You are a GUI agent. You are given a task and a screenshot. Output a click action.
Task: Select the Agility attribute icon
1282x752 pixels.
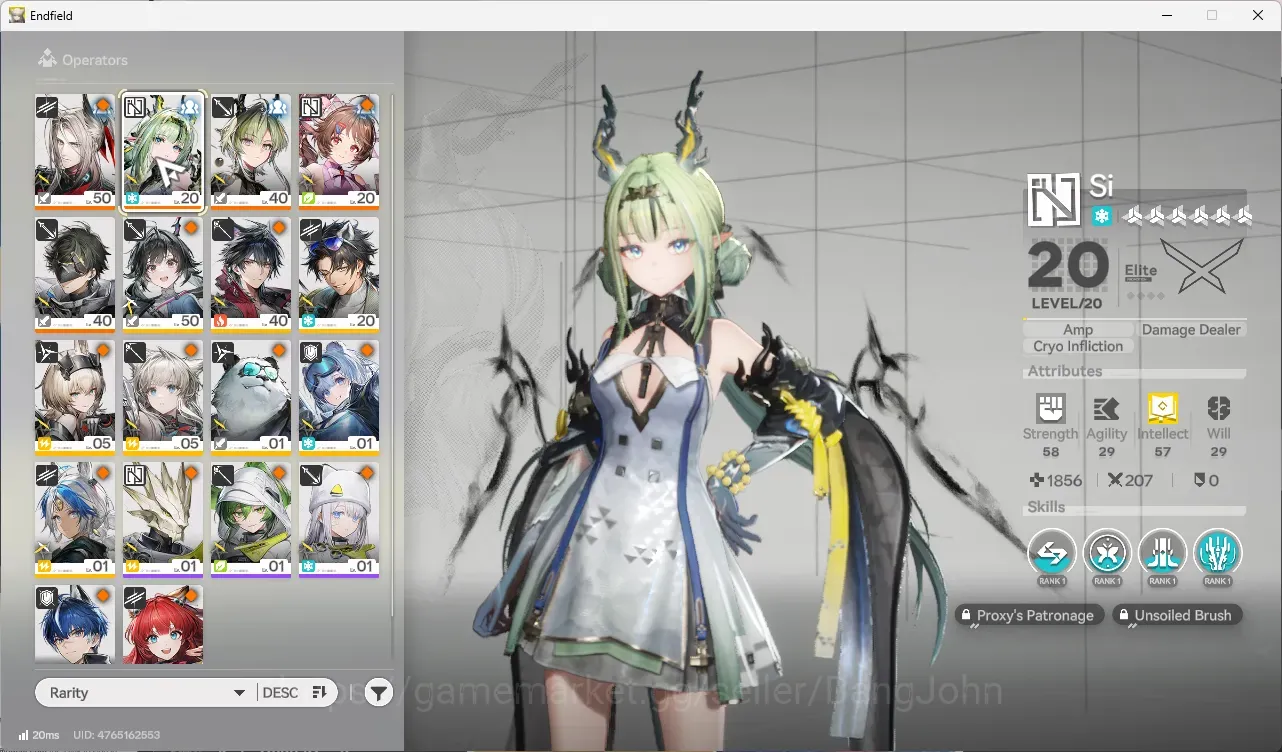(1106, 408)
